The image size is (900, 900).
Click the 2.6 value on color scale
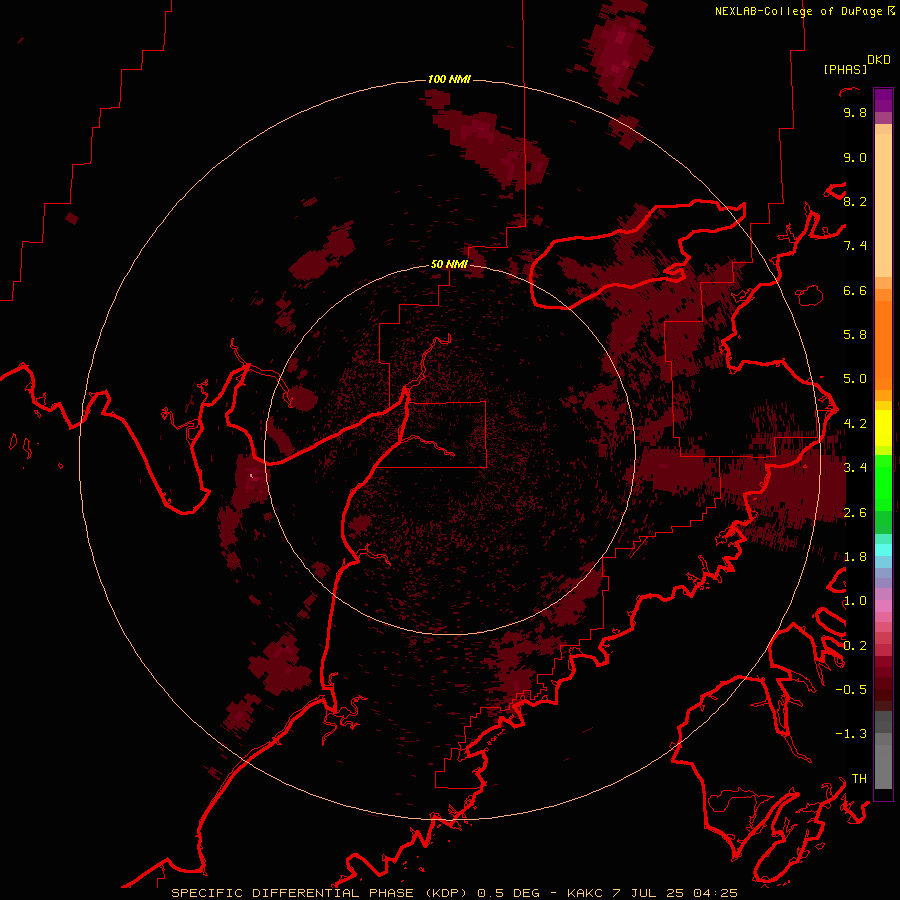855,513
